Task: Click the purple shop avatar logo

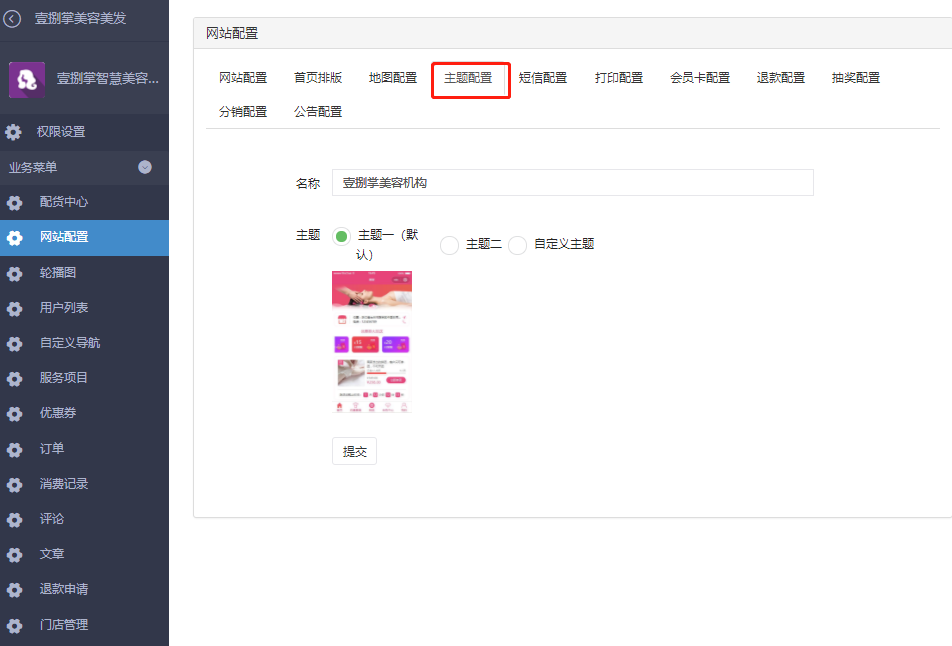Action: point(27,80)
